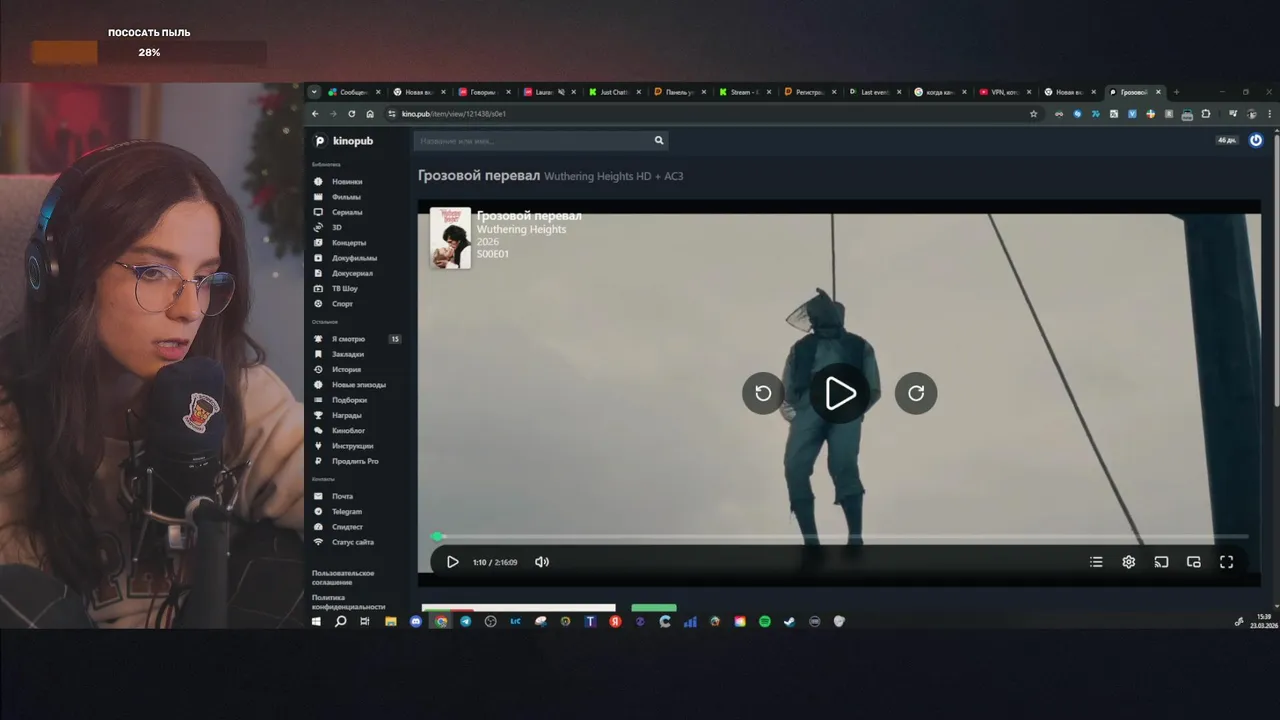Select Докусериал in the sidebar
Screen dimensions: 1280x720
[x=354, y=273]
